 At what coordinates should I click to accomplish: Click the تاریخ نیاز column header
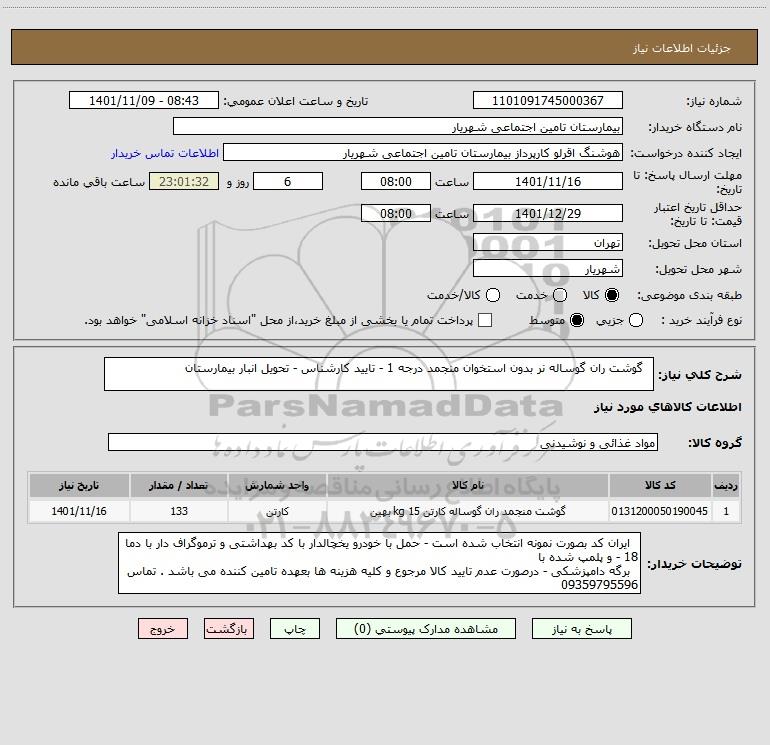click(79, 485)
